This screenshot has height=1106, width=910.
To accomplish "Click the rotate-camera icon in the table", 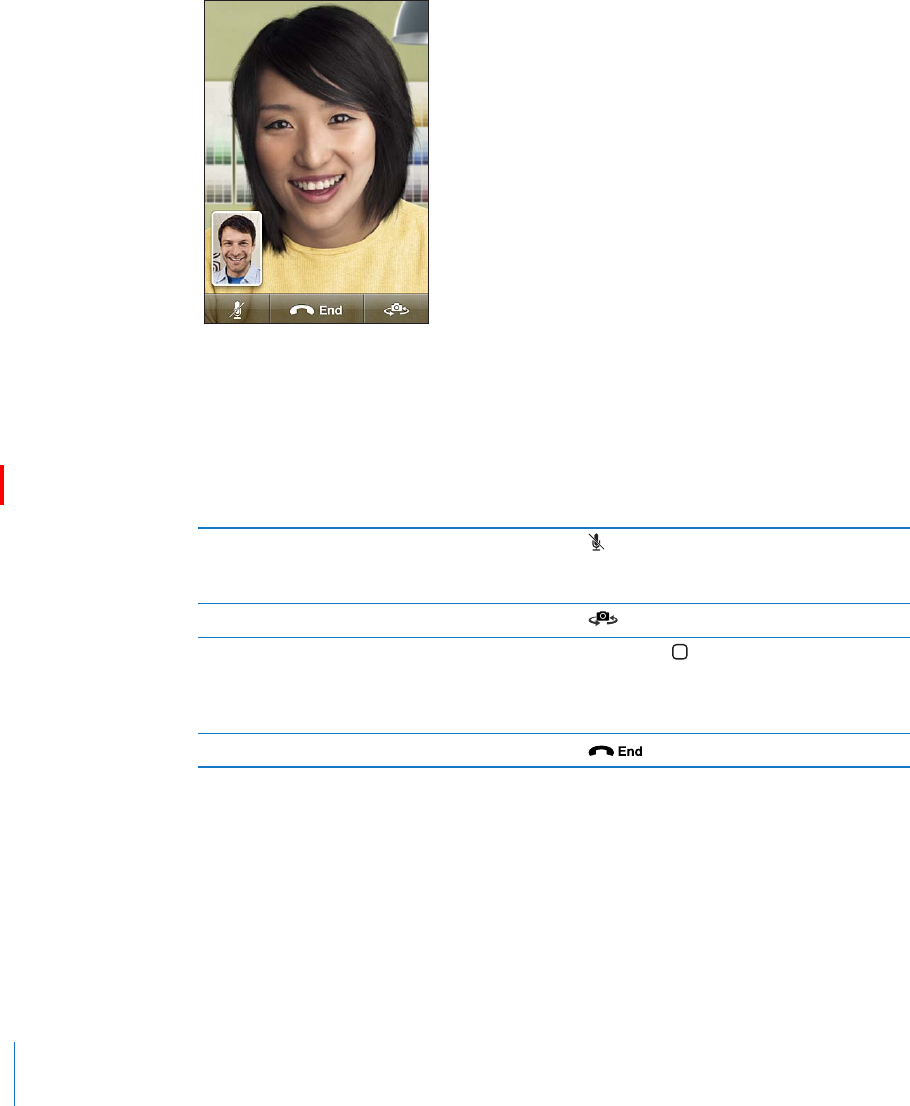I will [x=603, y=619].
